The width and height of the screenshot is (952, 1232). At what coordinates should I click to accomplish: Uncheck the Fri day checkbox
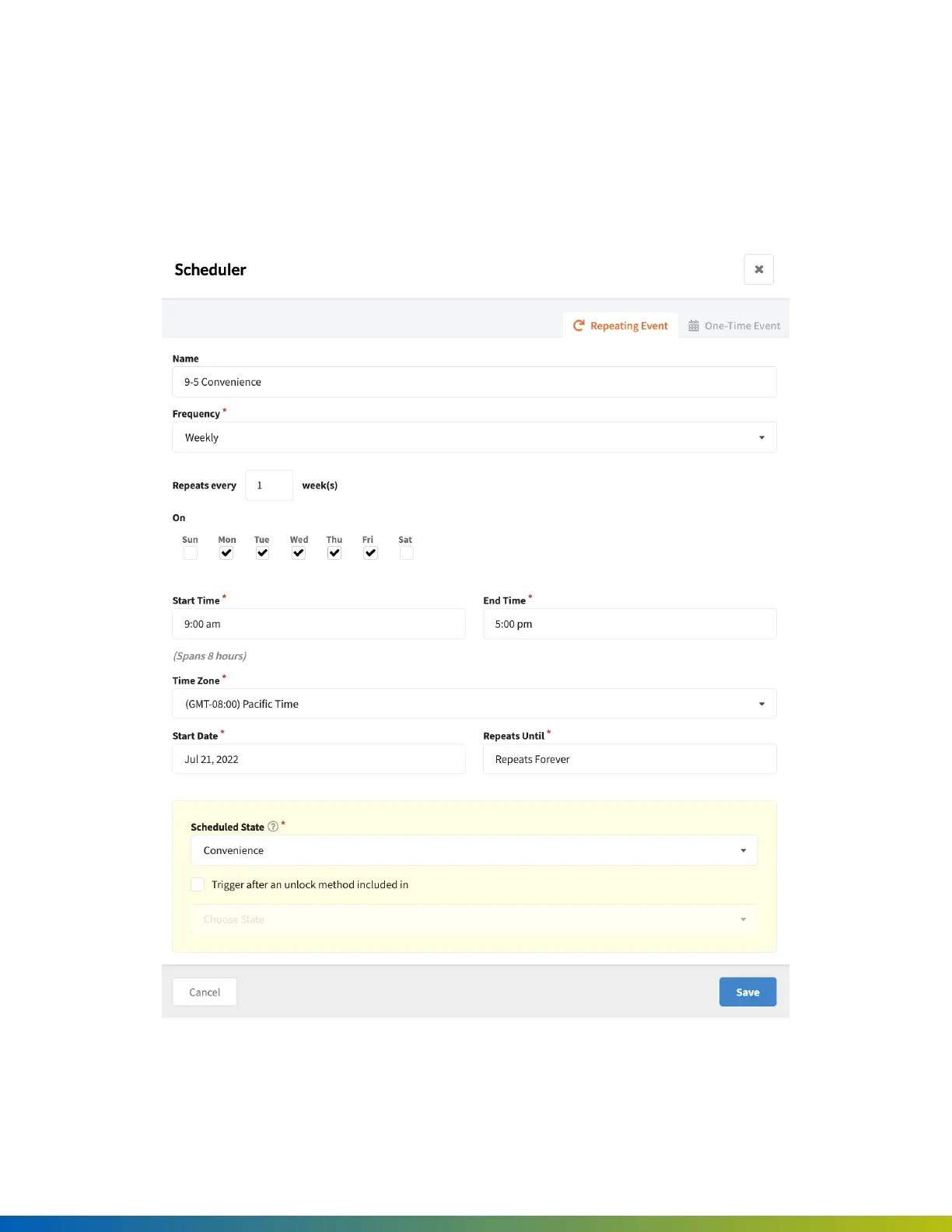click(x=370, y=553)
